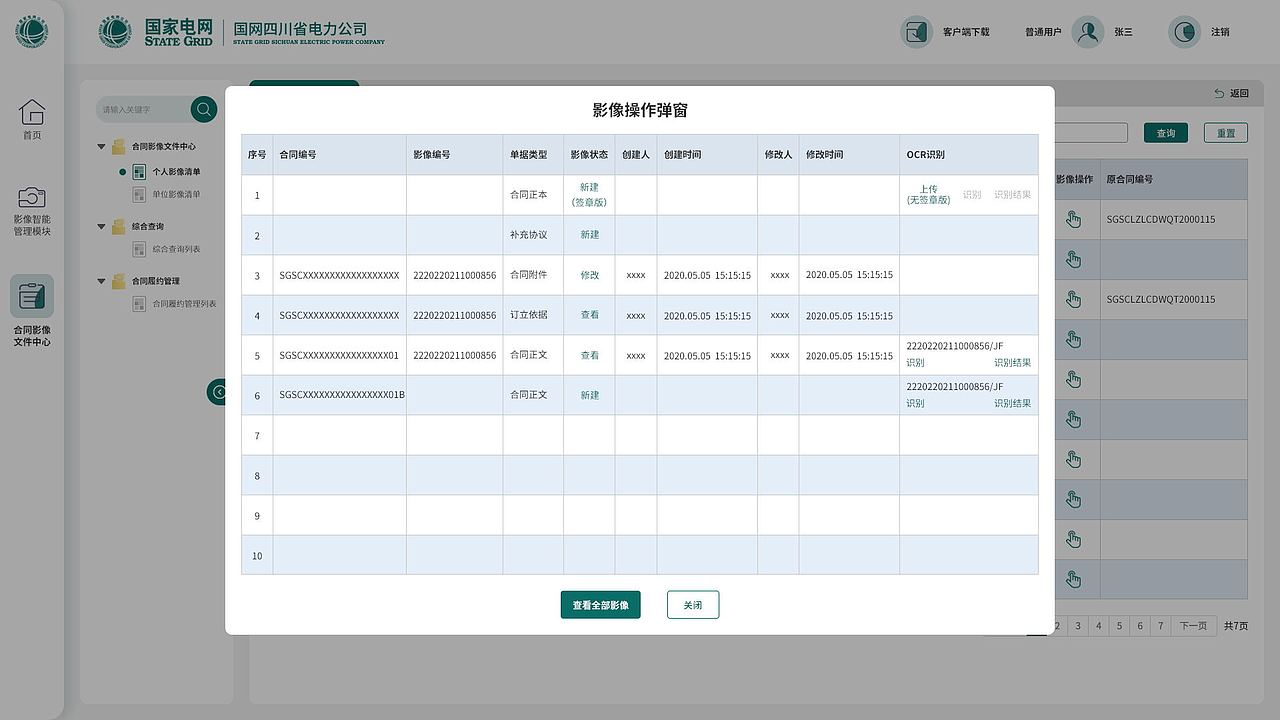The width and height of the screenshot is (1280, 720).
Task: Click the 关闭 button in the dialog
Action: click(x=693, y=605)
